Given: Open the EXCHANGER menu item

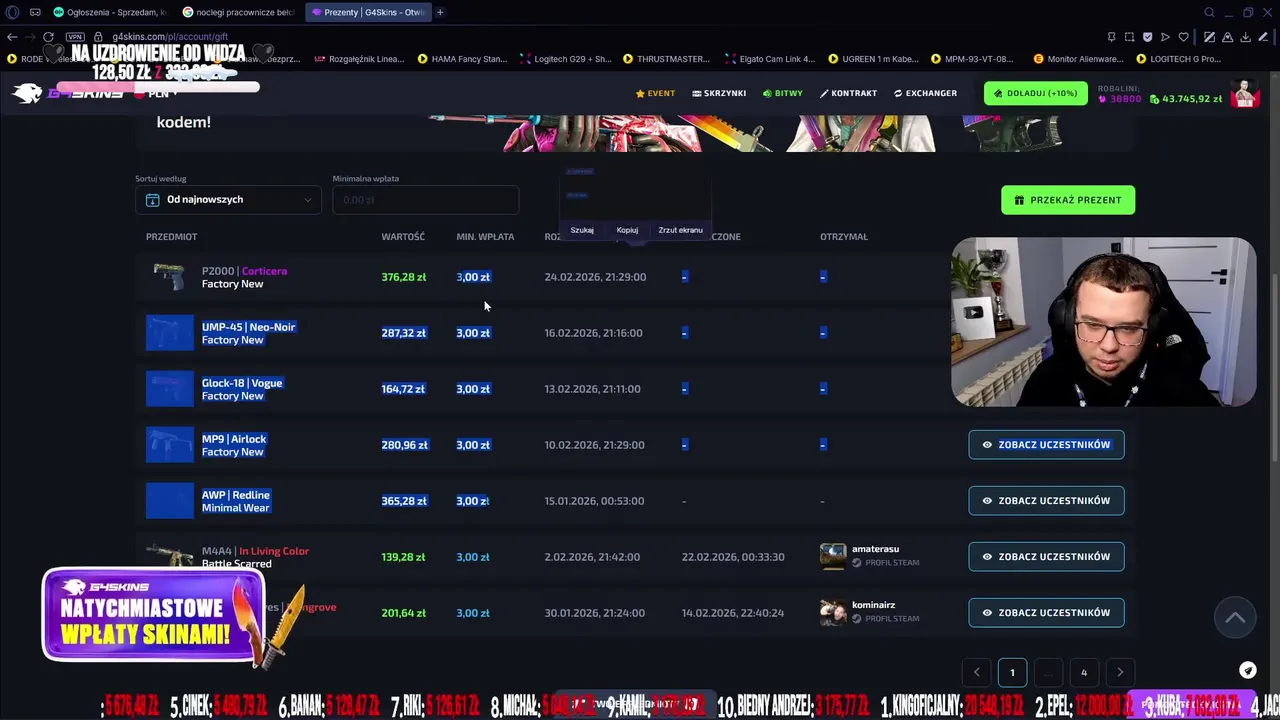Looking at the screenshot, I should tap(925, 93).
